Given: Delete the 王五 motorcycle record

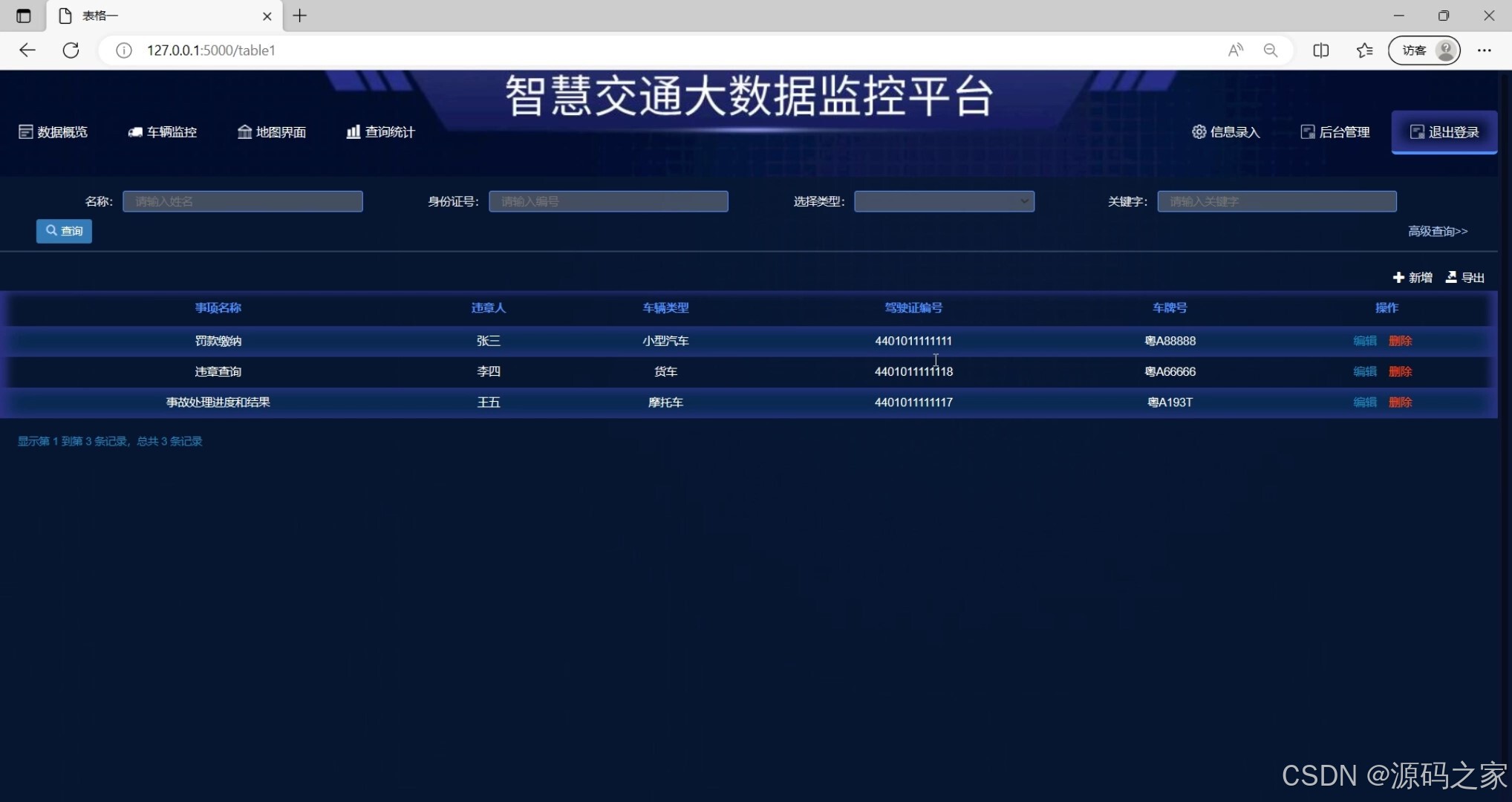Looking at the screenshot, I should 1400,402.
